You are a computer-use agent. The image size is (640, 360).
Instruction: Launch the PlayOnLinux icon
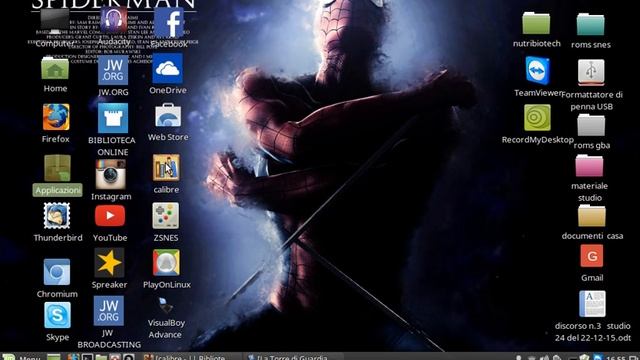(x=166, y=263)
